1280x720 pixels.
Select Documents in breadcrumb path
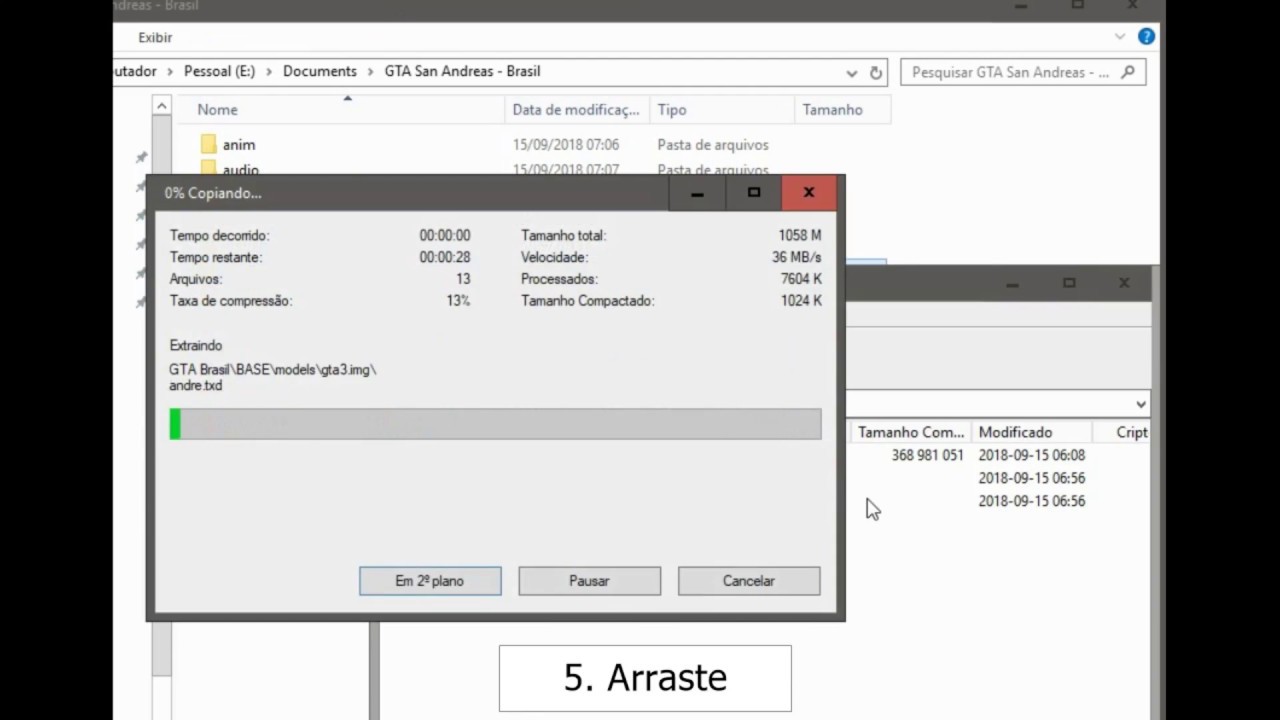click(x=320, y=71)
